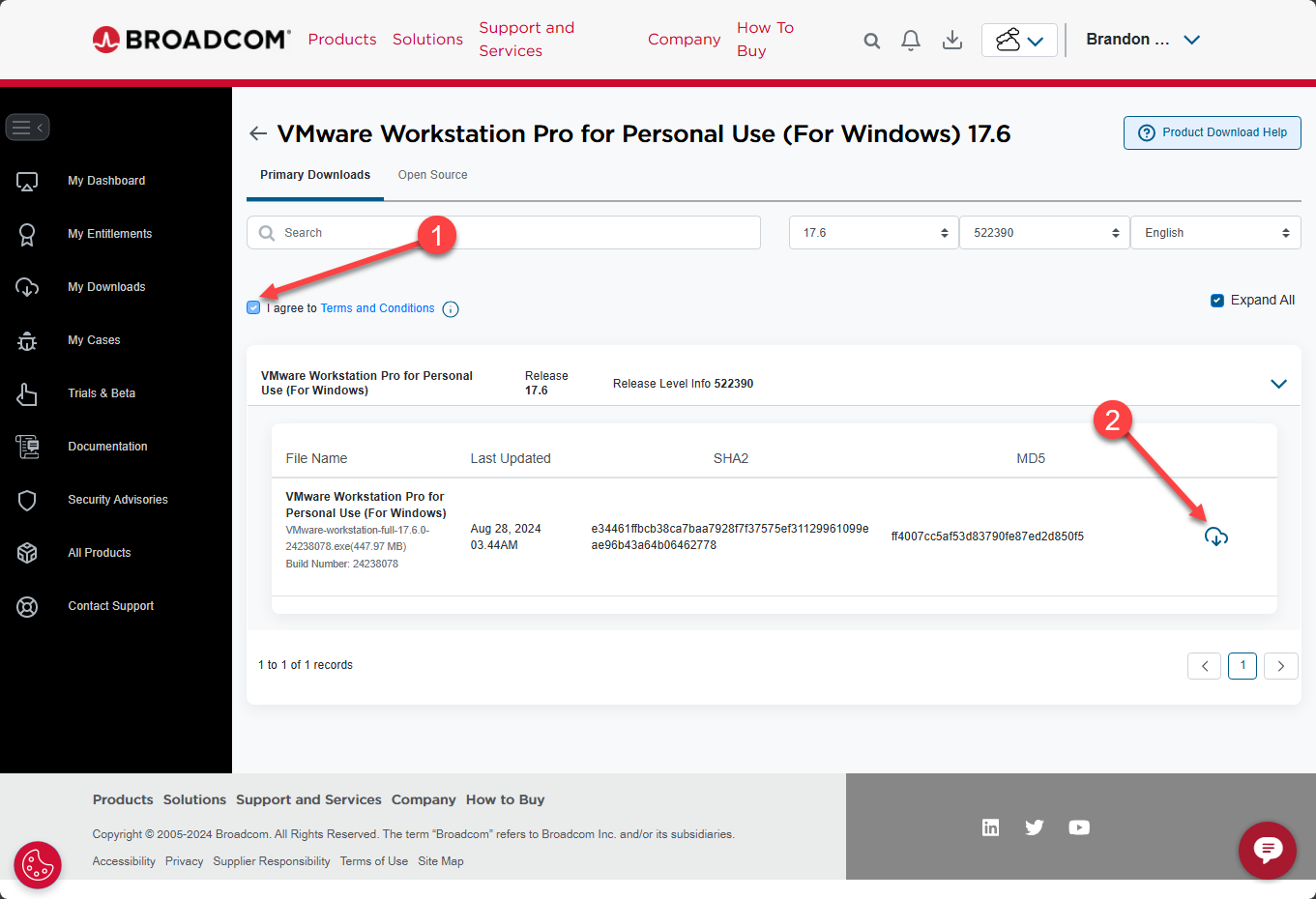This screenshot has width=1316, height=899.
Task: Go to next page of records
Action: [1281, 666]
